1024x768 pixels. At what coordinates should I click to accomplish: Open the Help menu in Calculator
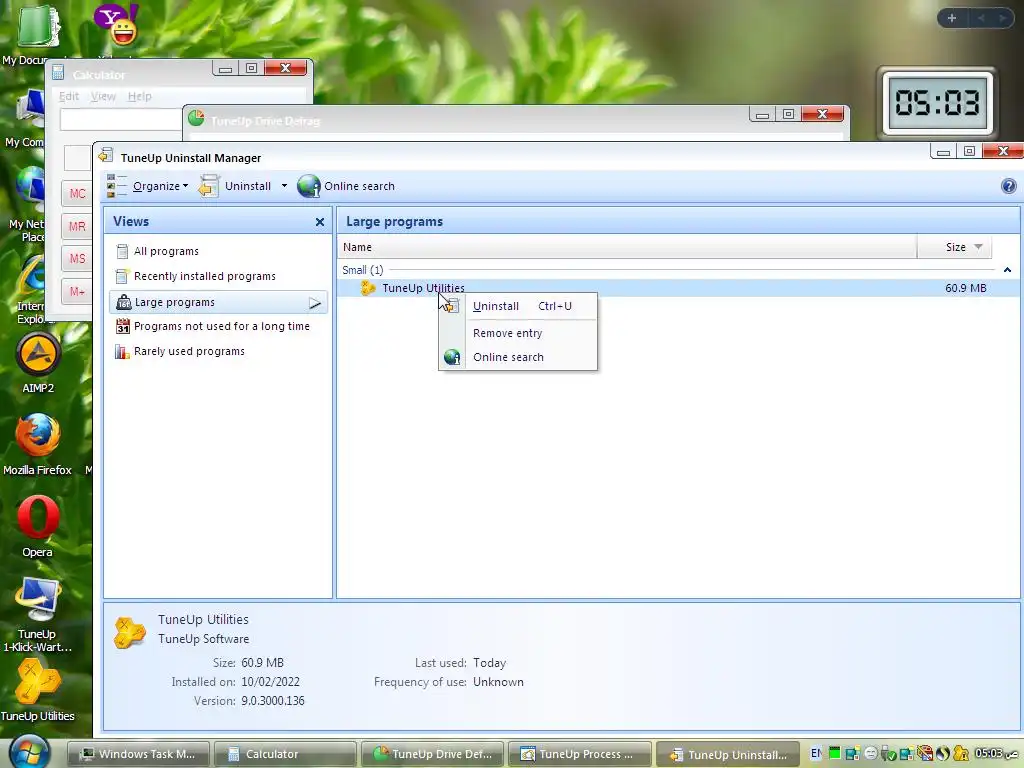pyautogui.click(x=139, y=97)
